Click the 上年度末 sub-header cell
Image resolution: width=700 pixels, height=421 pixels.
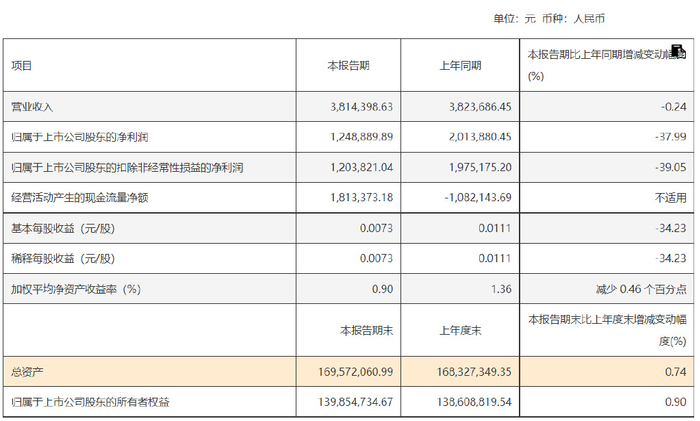(x=460, y=330)
